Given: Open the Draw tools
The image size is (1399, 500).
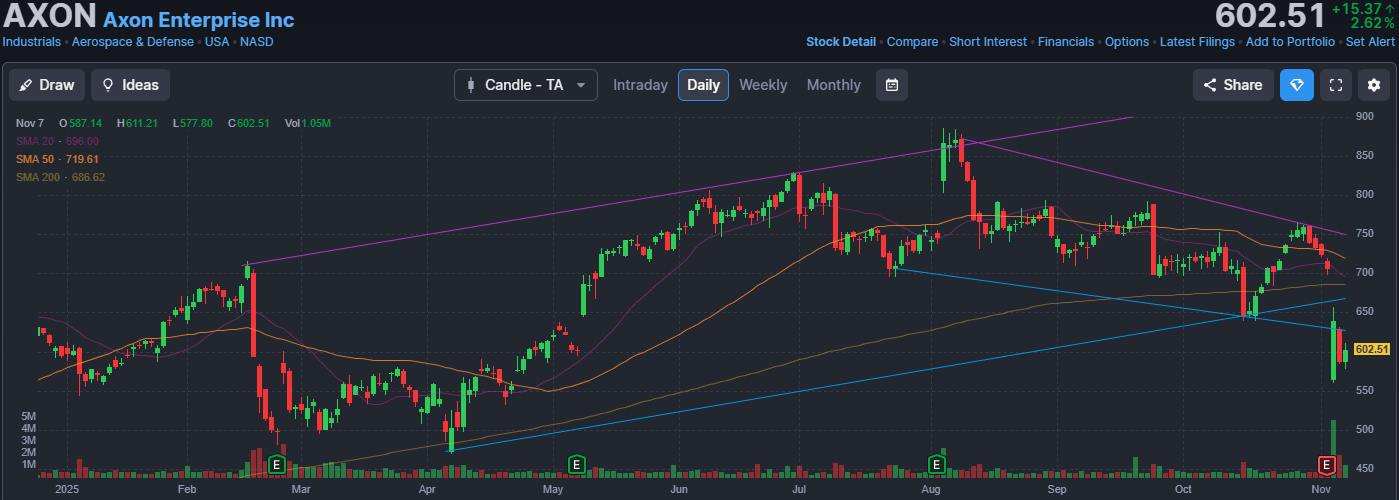Looking at the screenshot, I should click(47, 85).
